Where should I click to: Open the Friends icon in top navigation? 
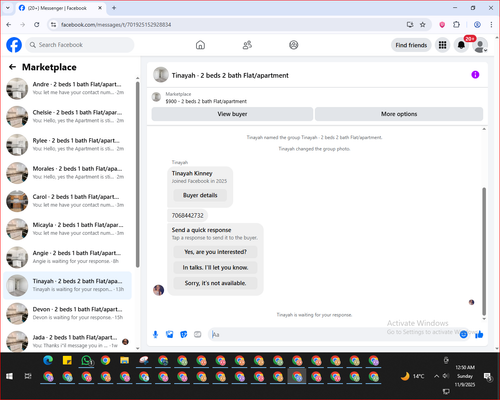(x=247, y=45)
